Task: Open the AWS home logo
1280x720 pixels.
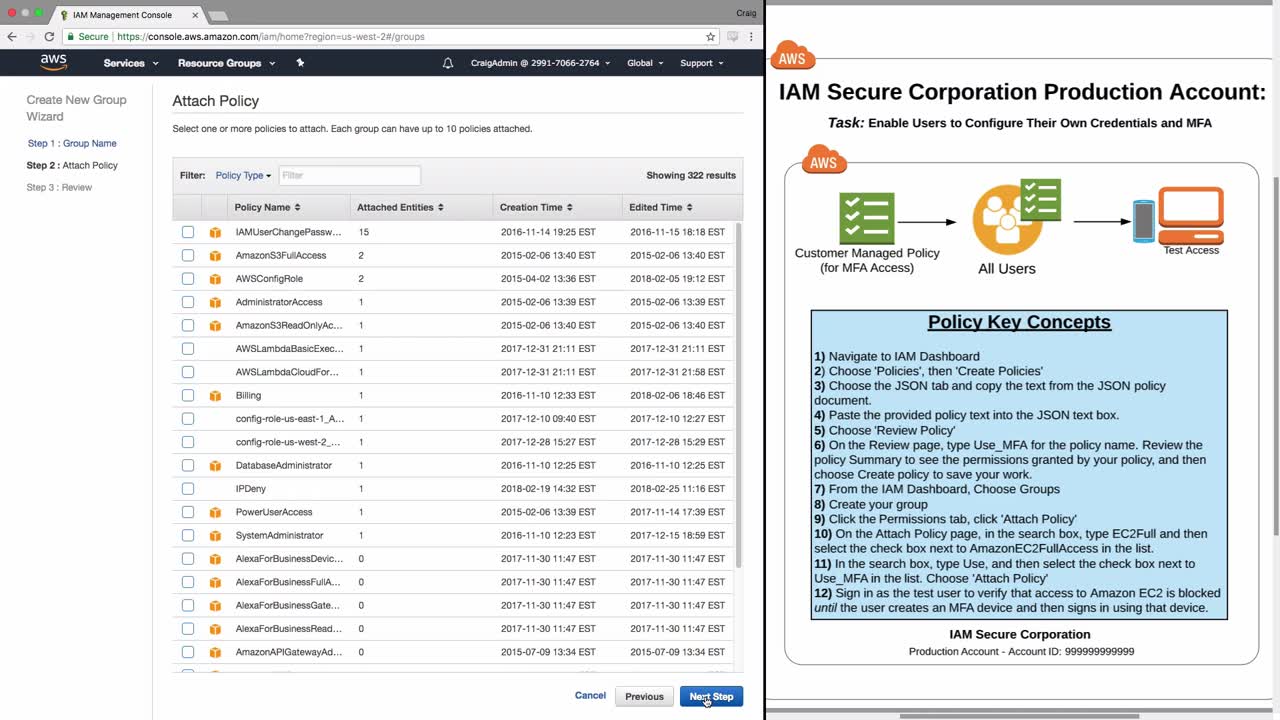Action: 54,62
